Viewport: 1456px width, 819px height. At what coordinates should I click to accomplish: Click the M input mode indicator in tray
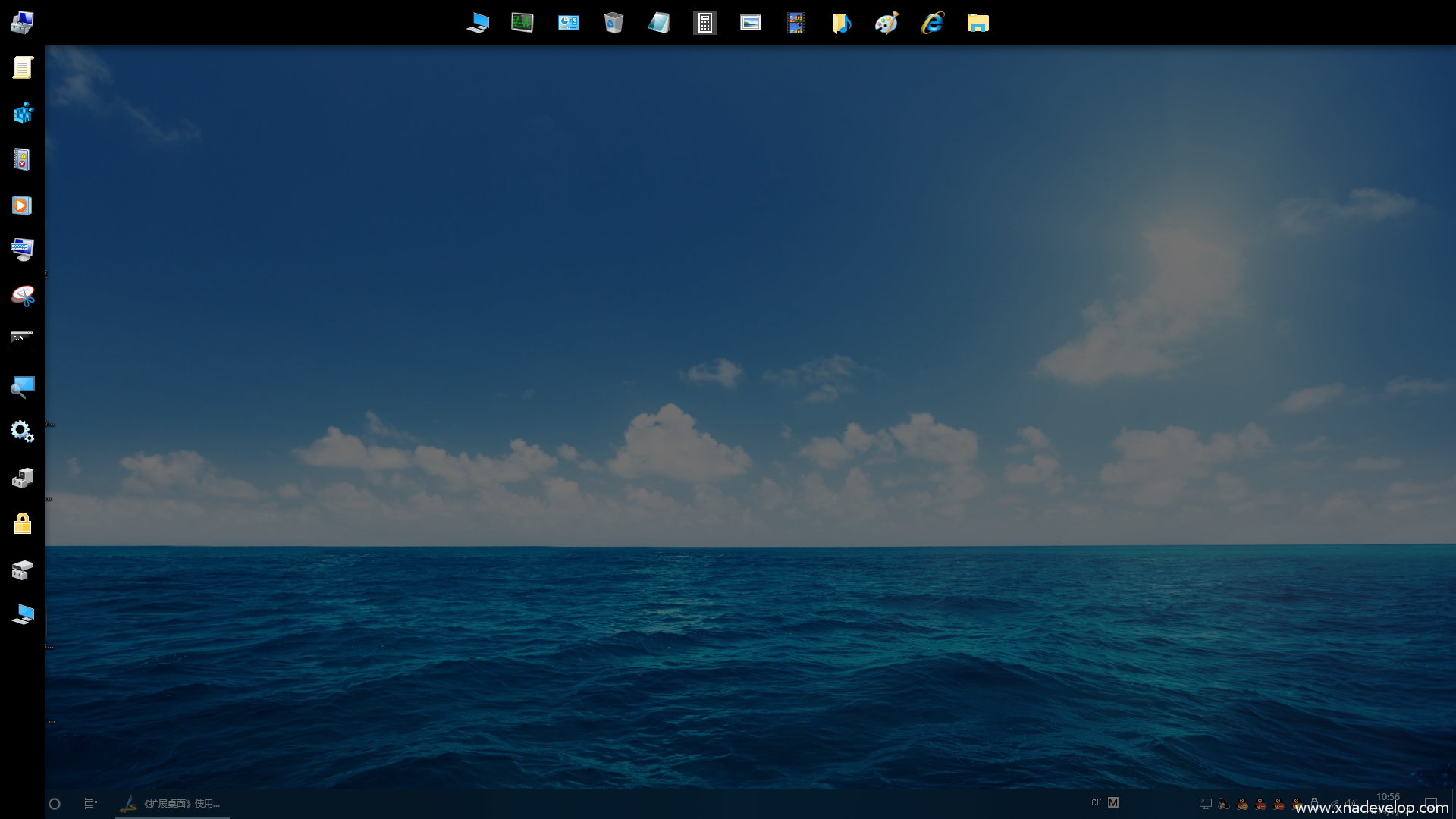tap(1113, 802)
